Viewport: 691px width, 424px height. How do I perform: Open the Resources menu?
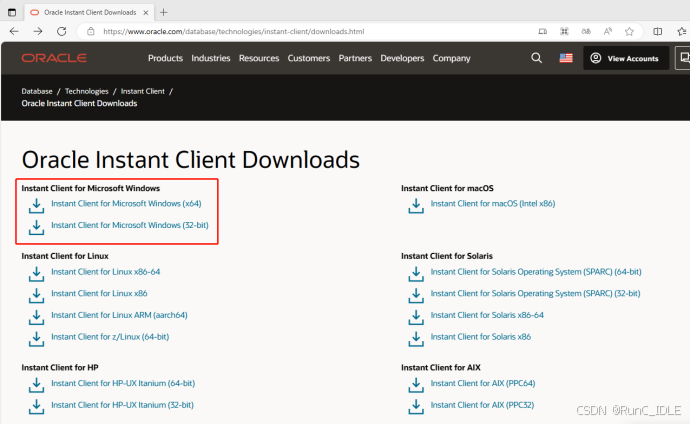[259, 58]
